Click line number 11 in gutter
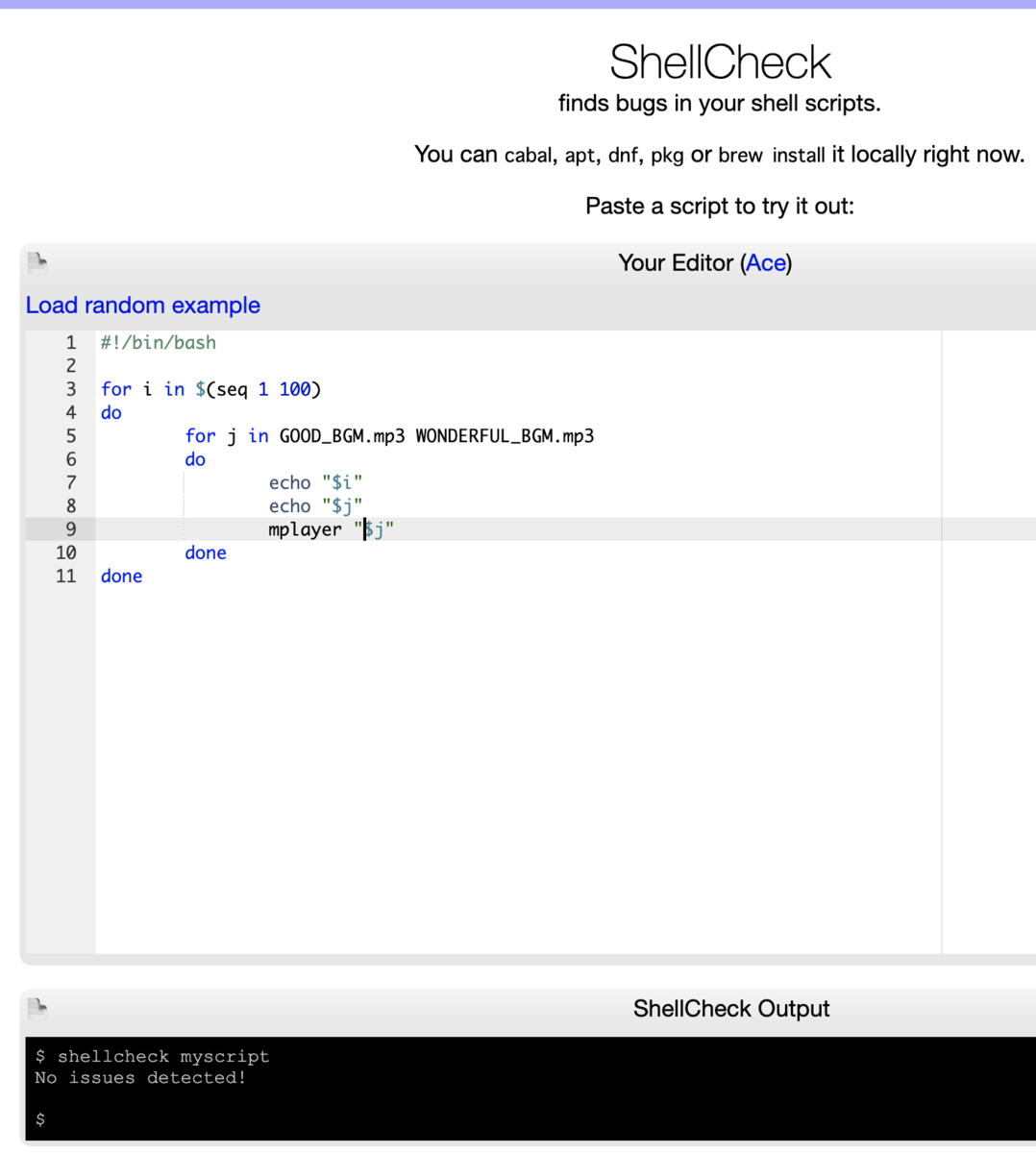 [65, 576]
